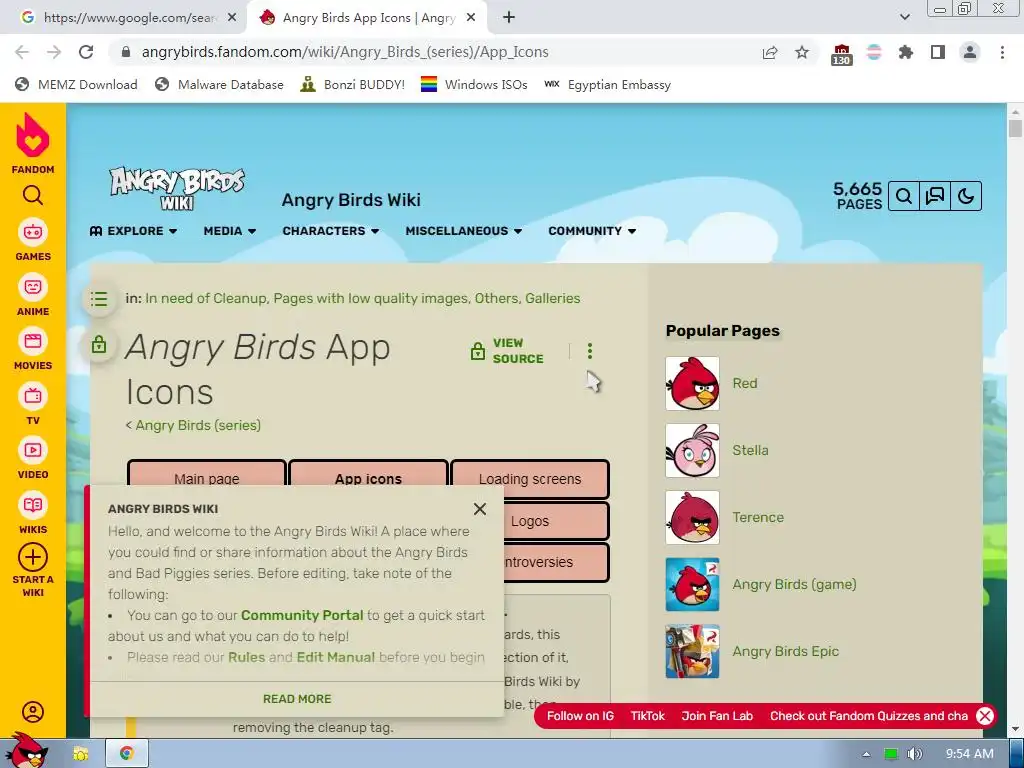Open the Main page tab
Viewport: 1024px width, 768px height.
(x=206, y=479)
